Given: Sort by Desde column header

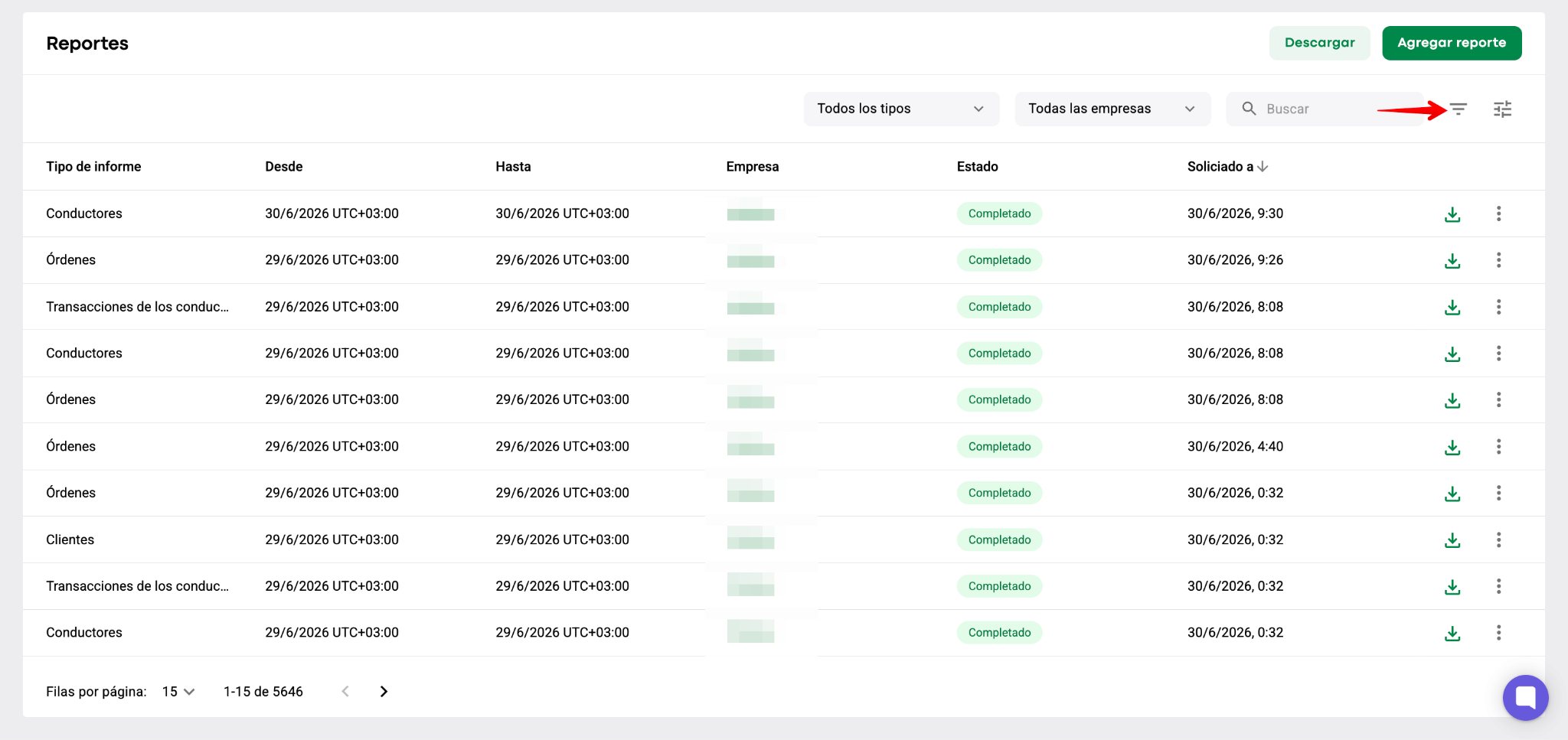Looking at the screenshot, I should (284, 167).
